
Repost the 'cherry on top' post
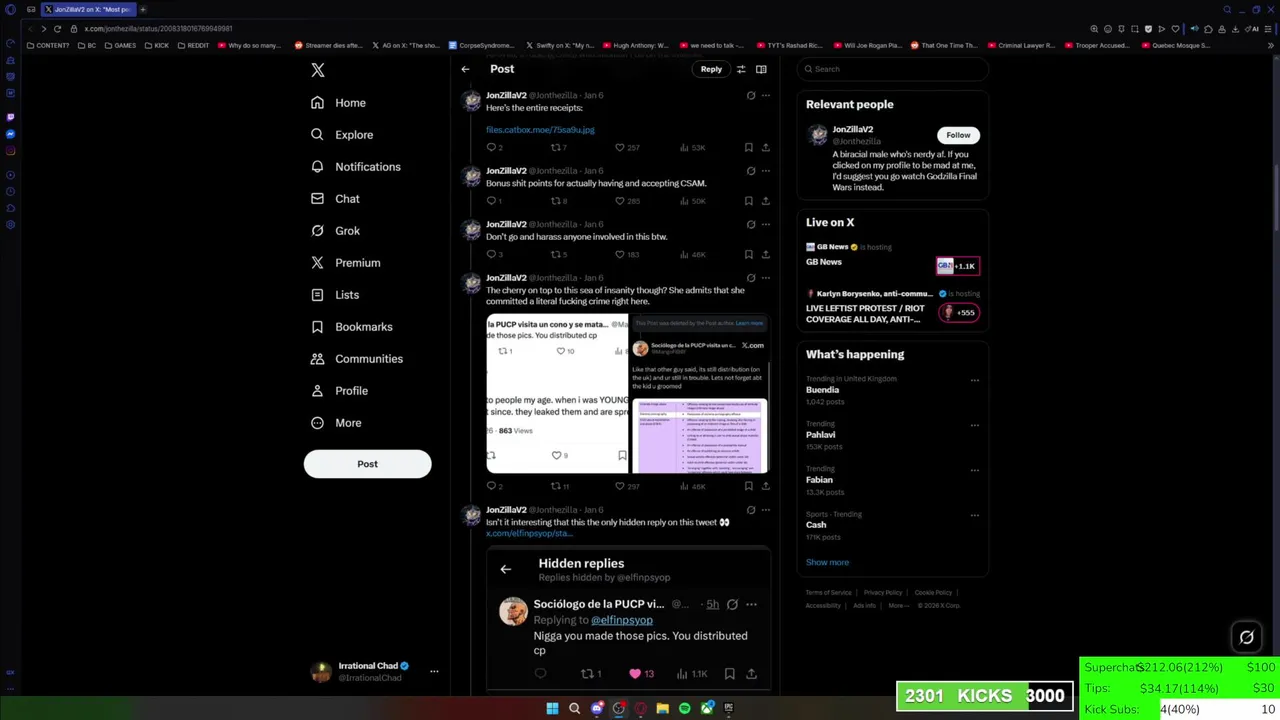[x=556, y=486]
